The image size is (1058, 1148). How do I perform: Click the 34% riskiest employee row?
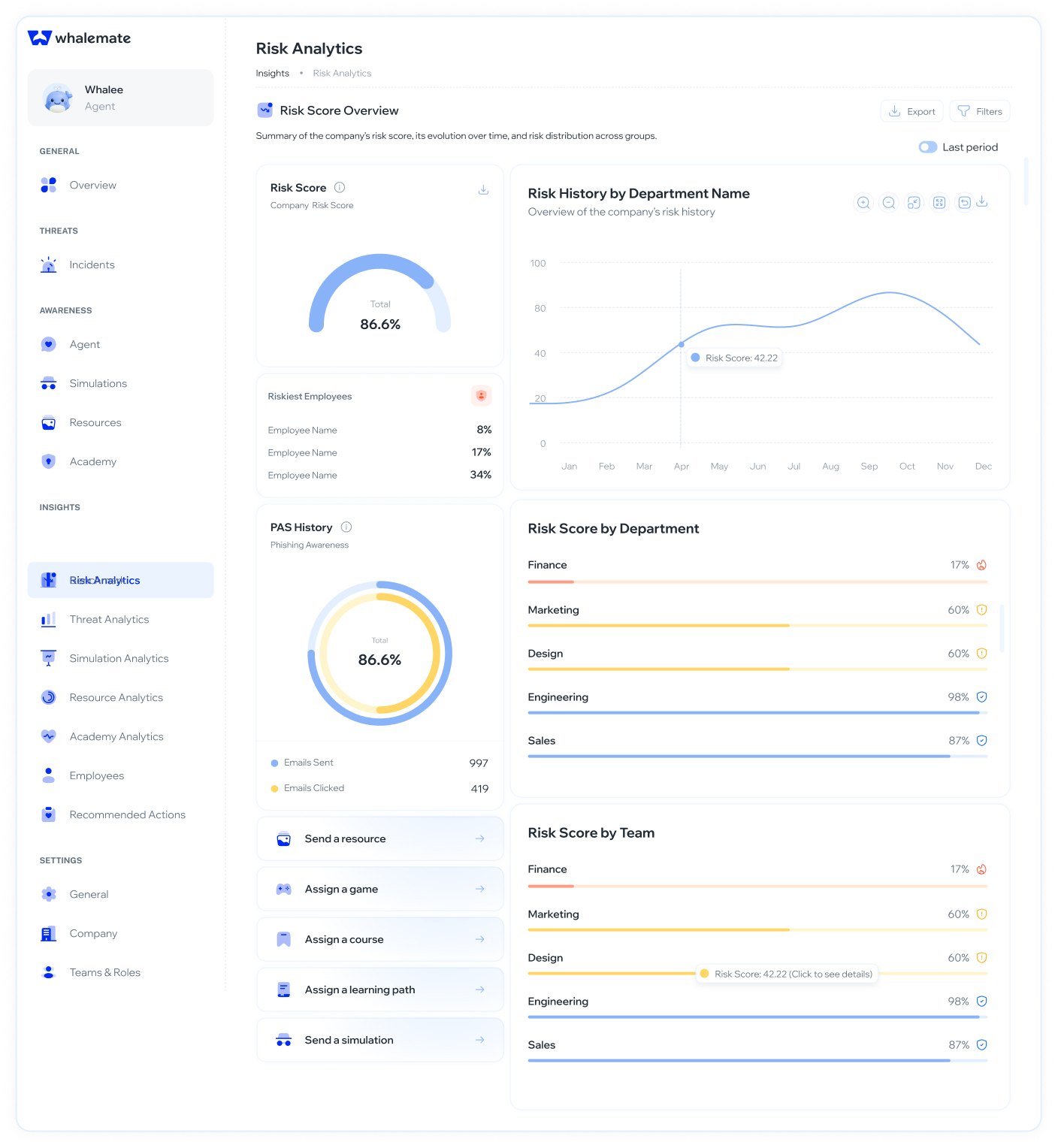tap(379, 475)
